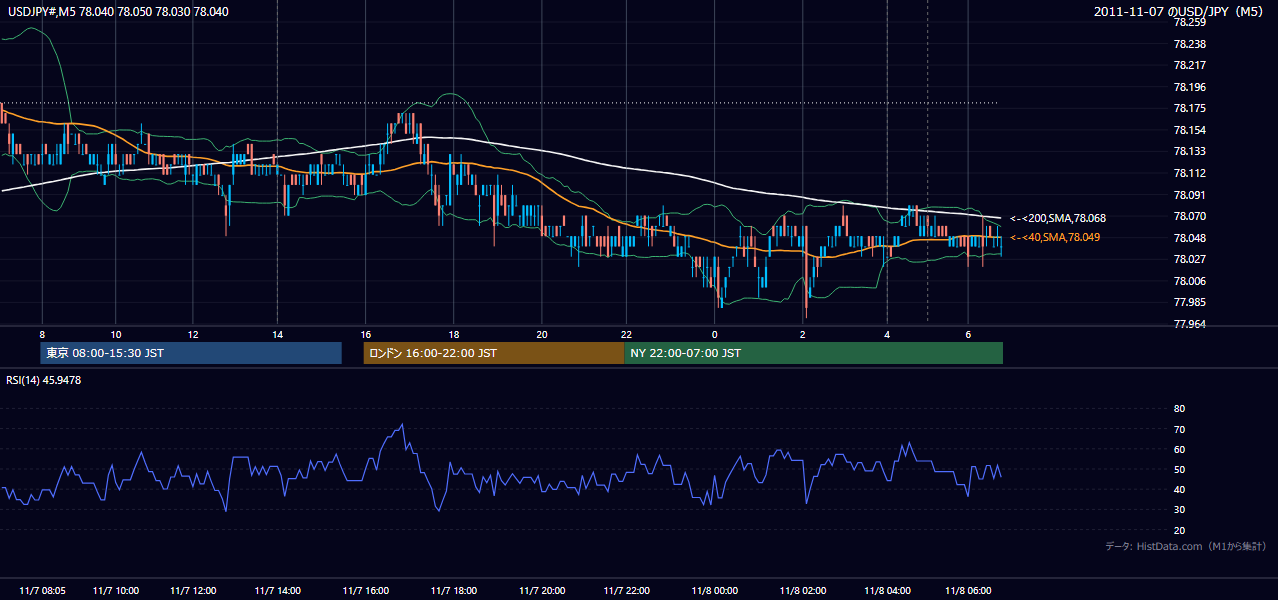
Task: Select the 11/7 20:00 time axis label
Action: pyautogui.click(x=541, y=590)
